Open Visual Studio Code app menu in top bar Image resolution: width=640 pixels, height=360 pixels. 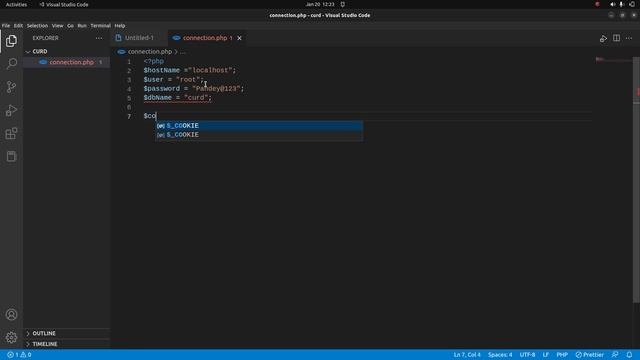click(64, 4)
